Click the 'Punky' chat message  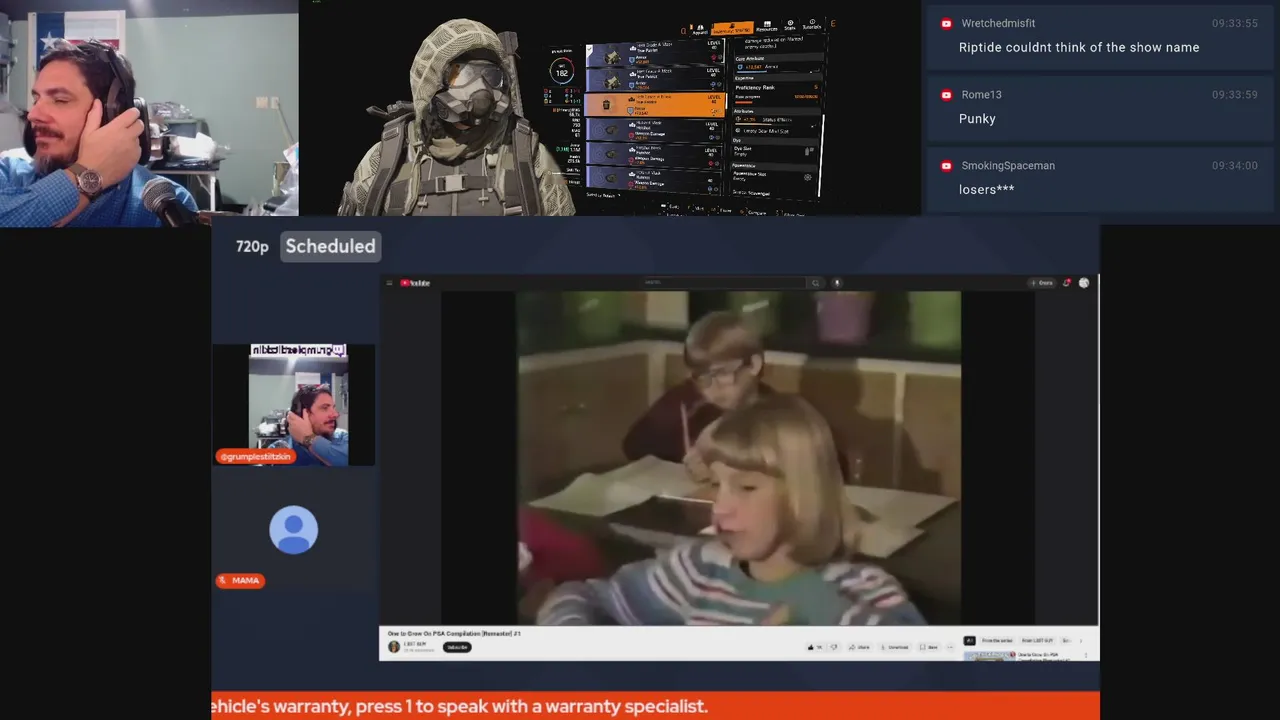[x=977, y=118]
